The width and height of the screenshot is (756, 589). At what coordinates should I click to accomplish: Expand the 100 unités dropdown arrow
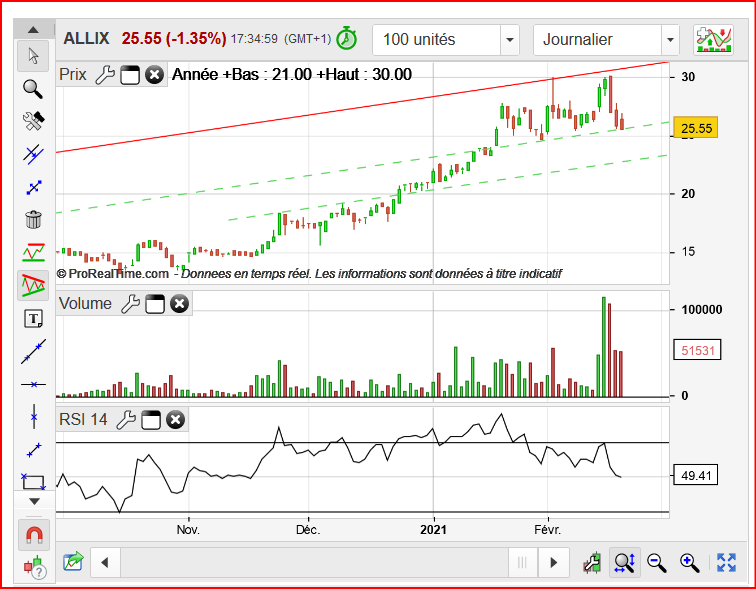point(510,40)
